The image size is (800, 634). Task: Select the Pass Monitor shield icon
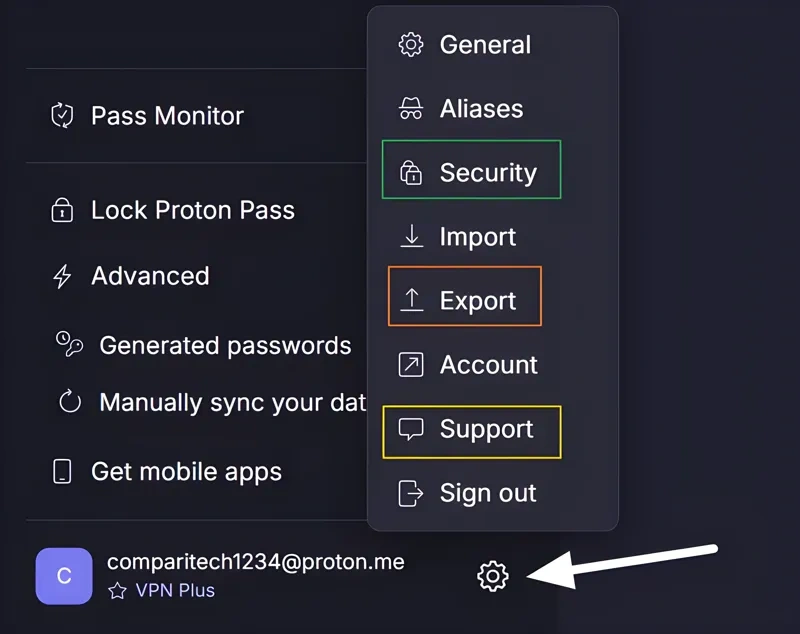pyautogui.click(x=62, y=115)
